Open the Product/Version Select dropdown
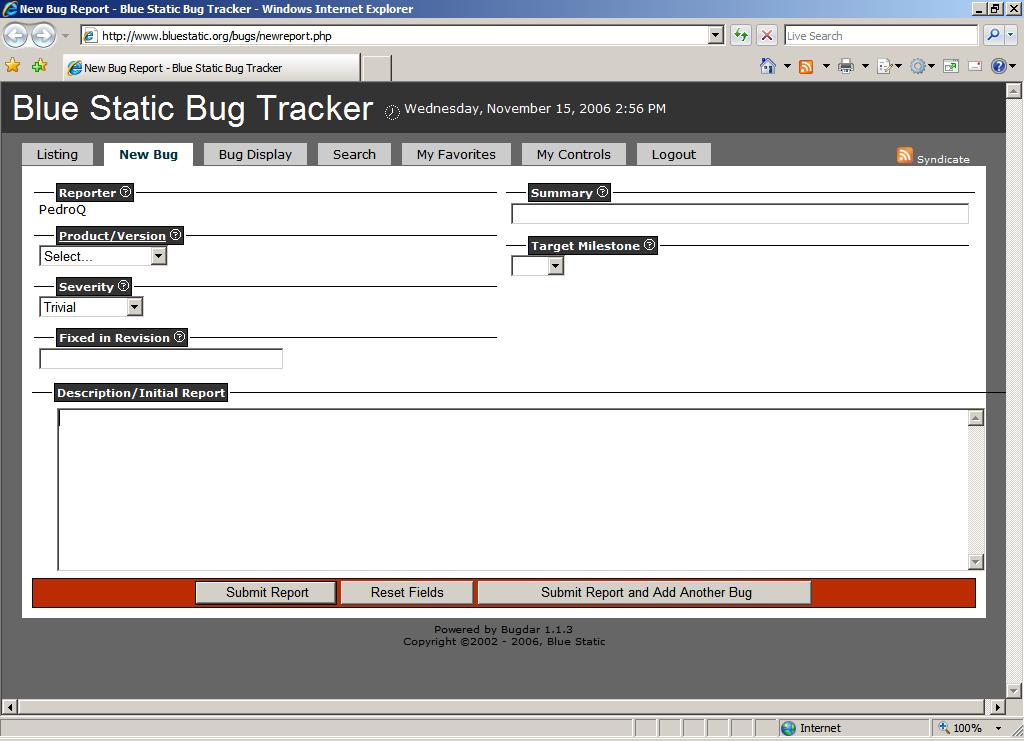The width and height of the screenshot is (1024, 741). (x=103, y=256)
